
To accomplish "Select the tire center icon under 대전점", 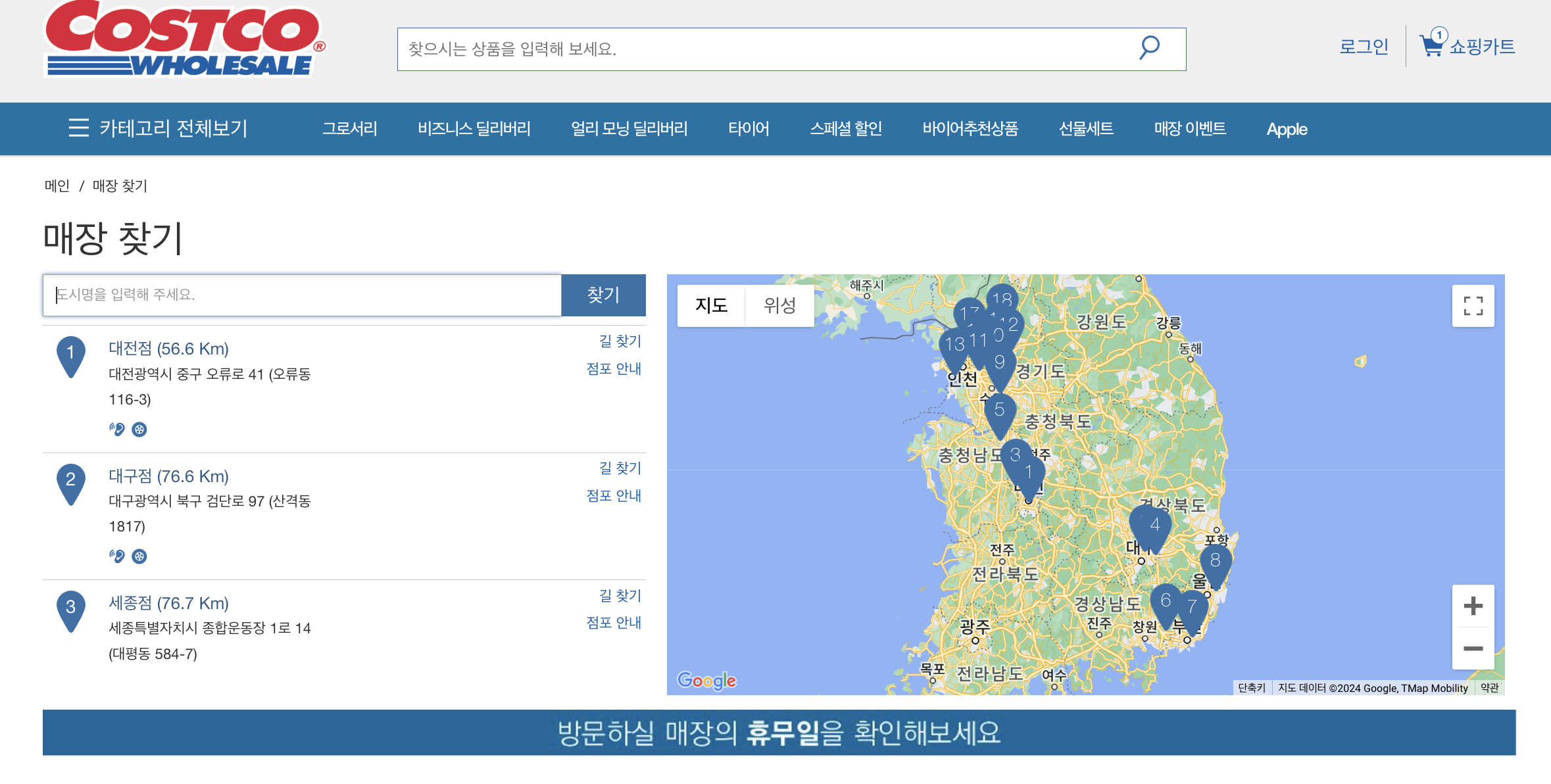I will (x=140, y=428).
